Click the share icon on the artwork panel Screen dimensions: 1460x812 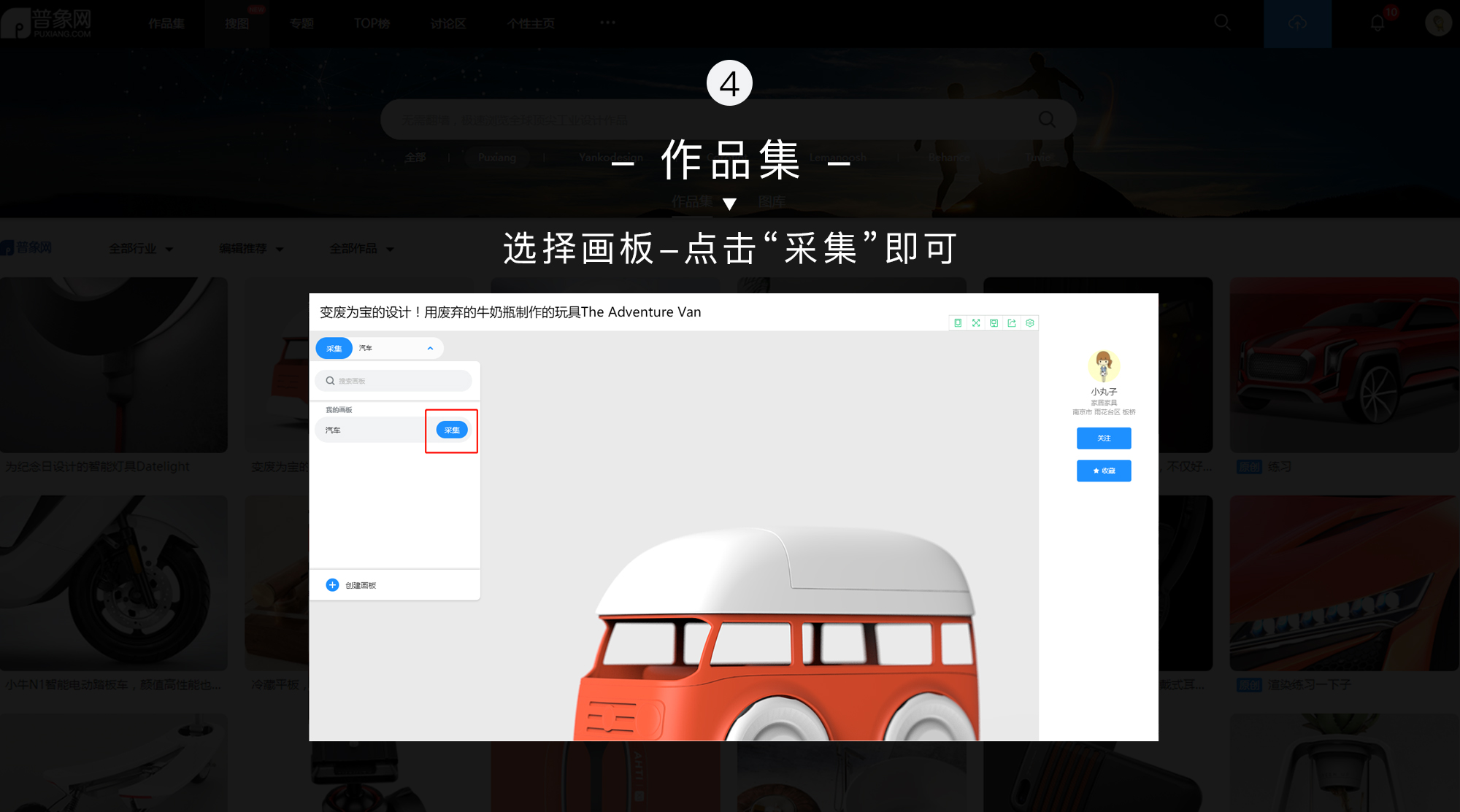1012,322
